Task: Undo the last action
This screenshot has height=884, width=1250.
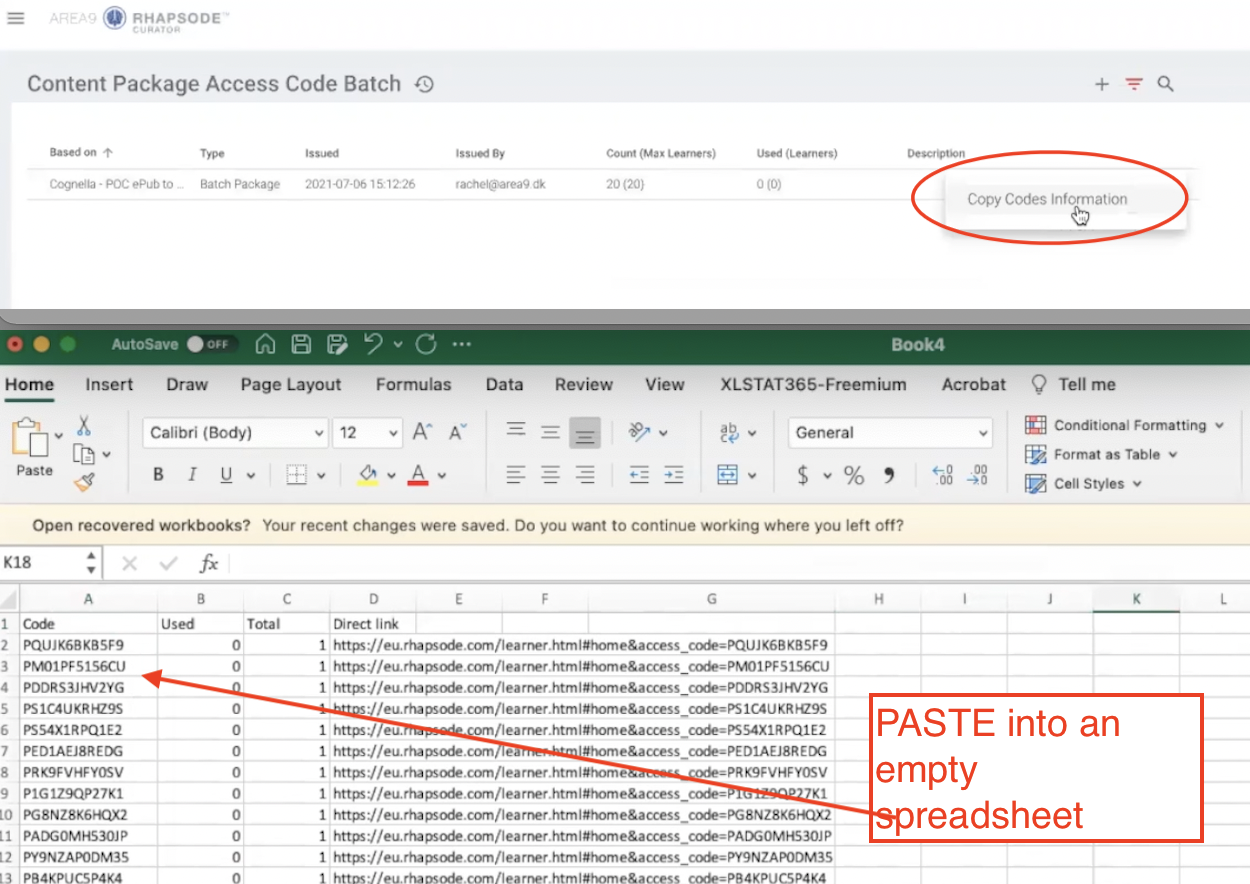Action: [x=374, y=344]
